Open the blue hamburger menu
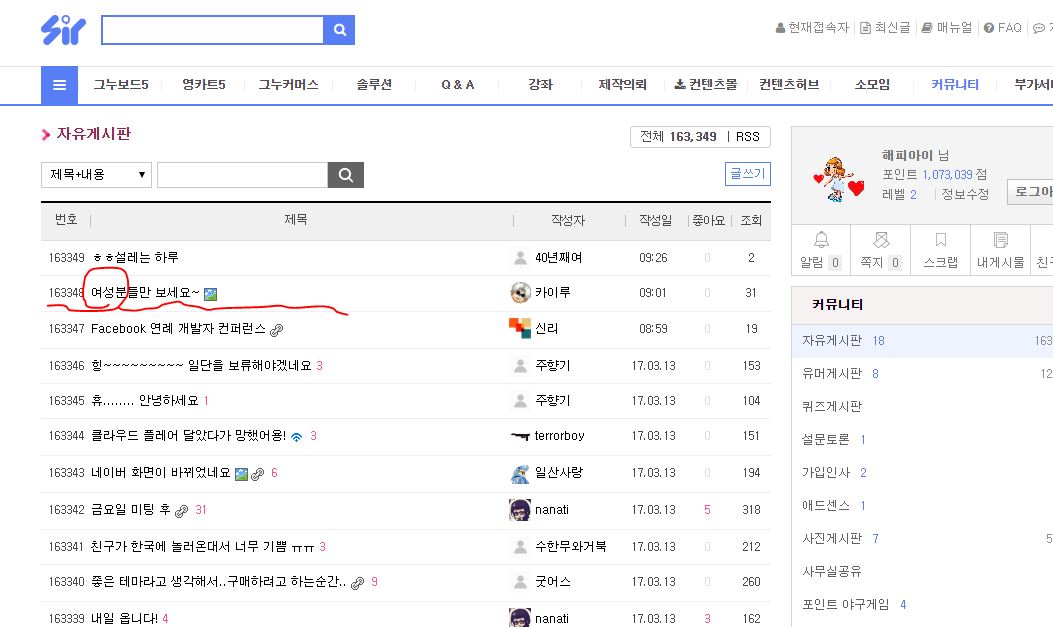The height and width of the screenshot is (627, 1053). 59,85
